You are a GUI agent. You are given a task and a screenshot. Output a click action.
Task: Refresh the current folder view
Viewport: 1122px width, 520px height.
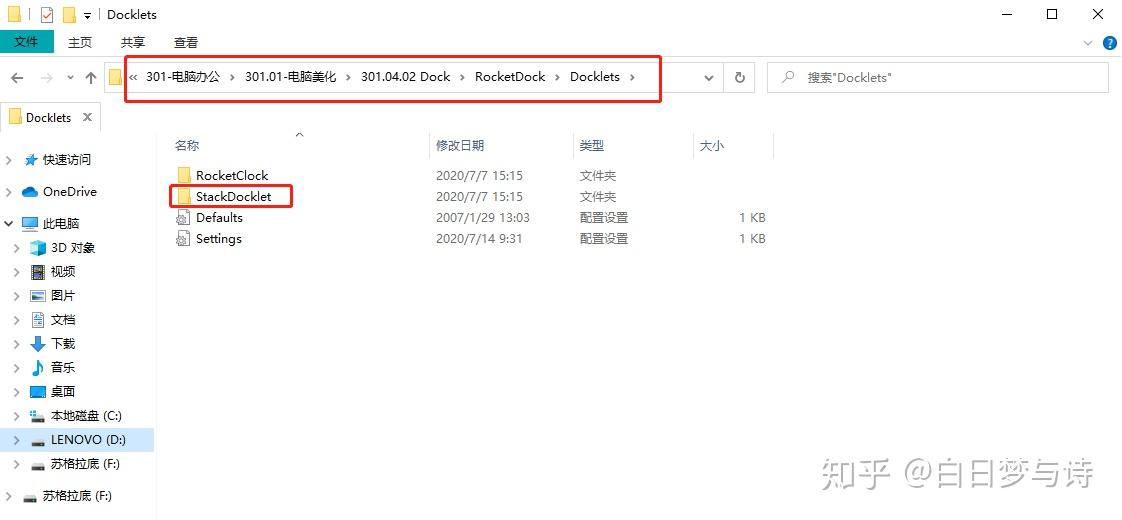pos(740,77)
